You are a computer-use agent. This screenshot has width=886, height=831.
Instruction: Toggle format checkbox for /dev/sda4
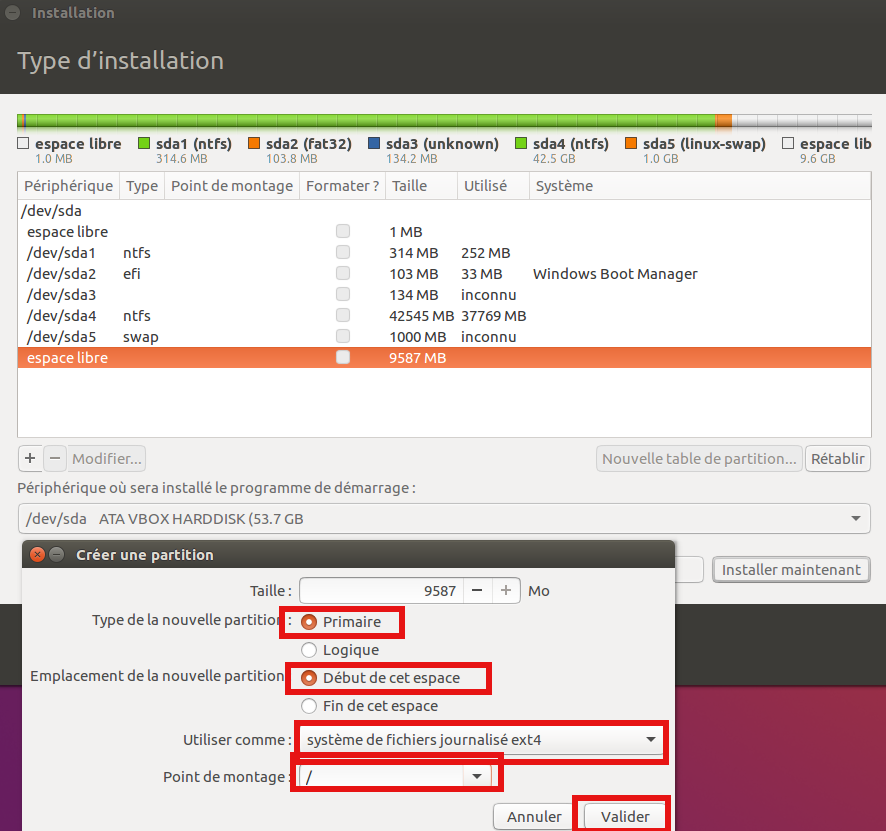(342, 315)
